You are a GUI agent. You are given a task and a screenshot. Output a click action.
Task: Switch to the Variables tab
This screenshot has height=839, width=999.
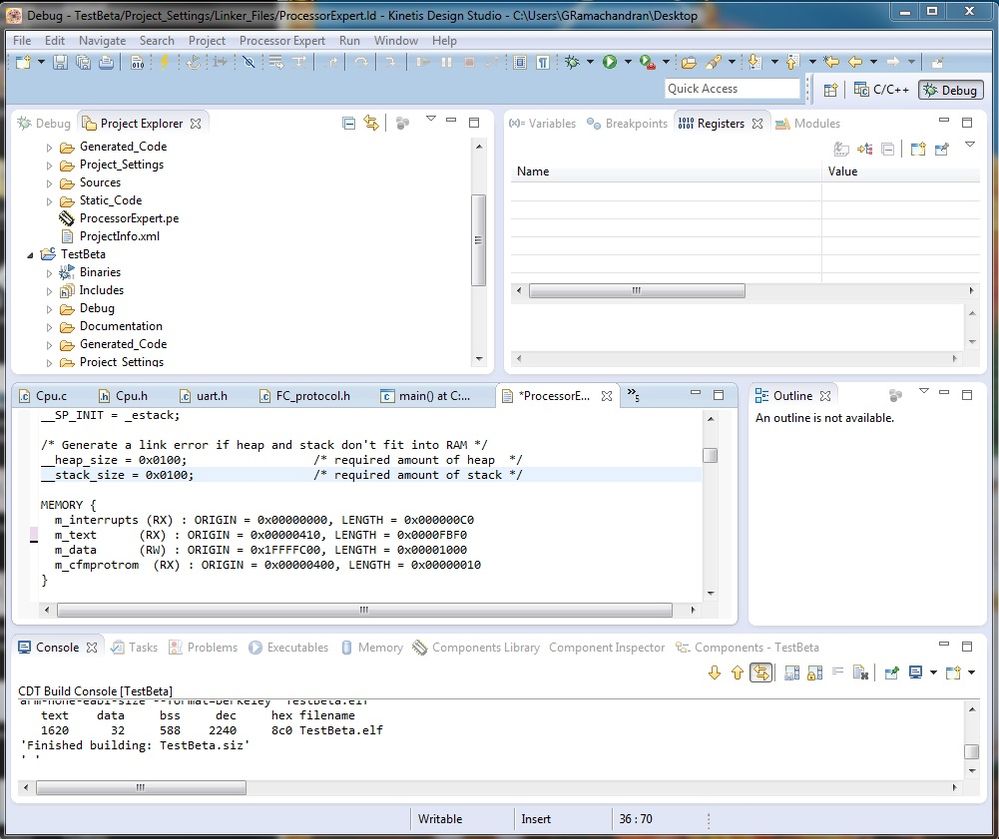tap(542, 123)
